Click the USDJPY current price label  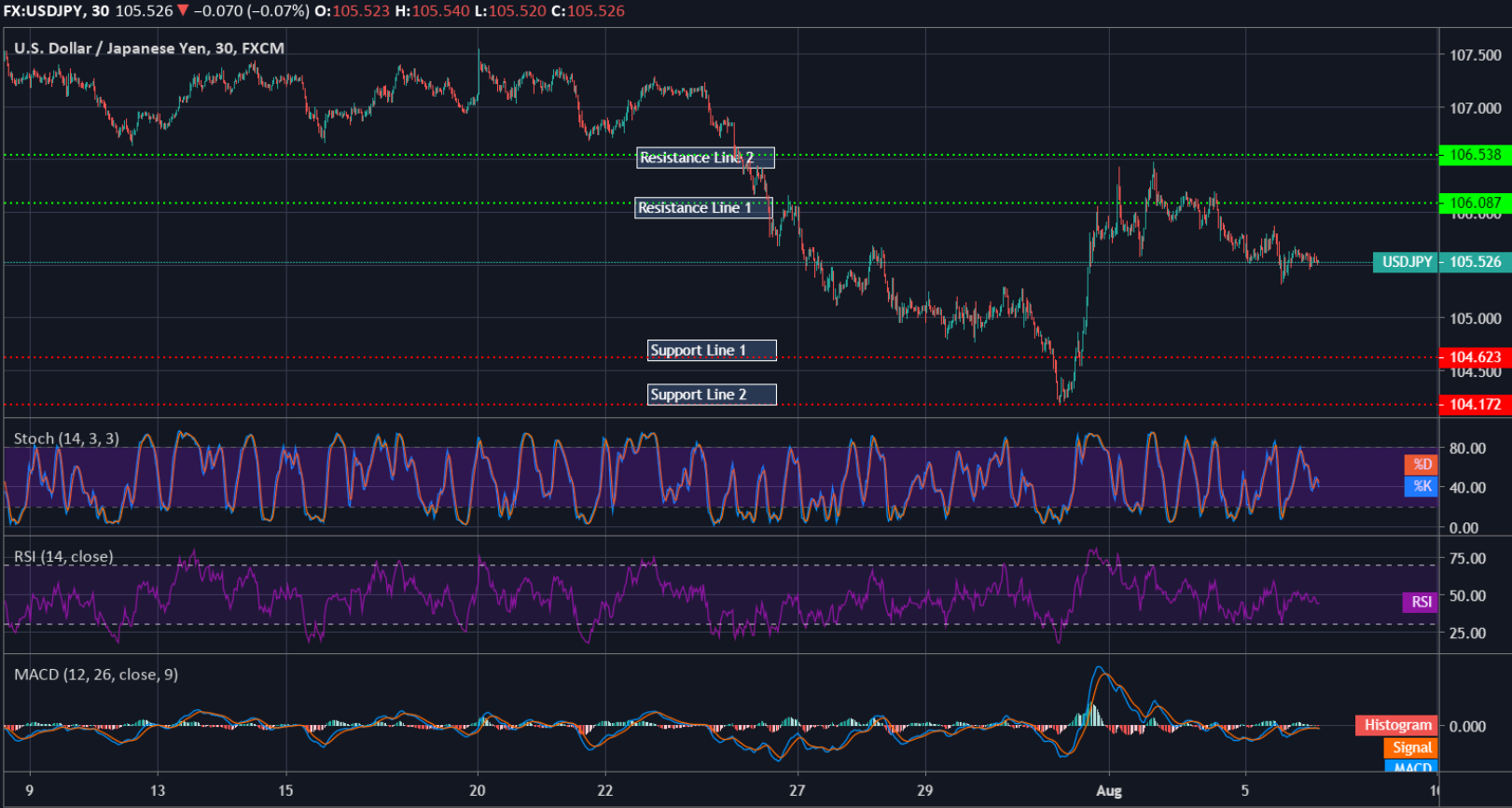(x=1407, y=262)
